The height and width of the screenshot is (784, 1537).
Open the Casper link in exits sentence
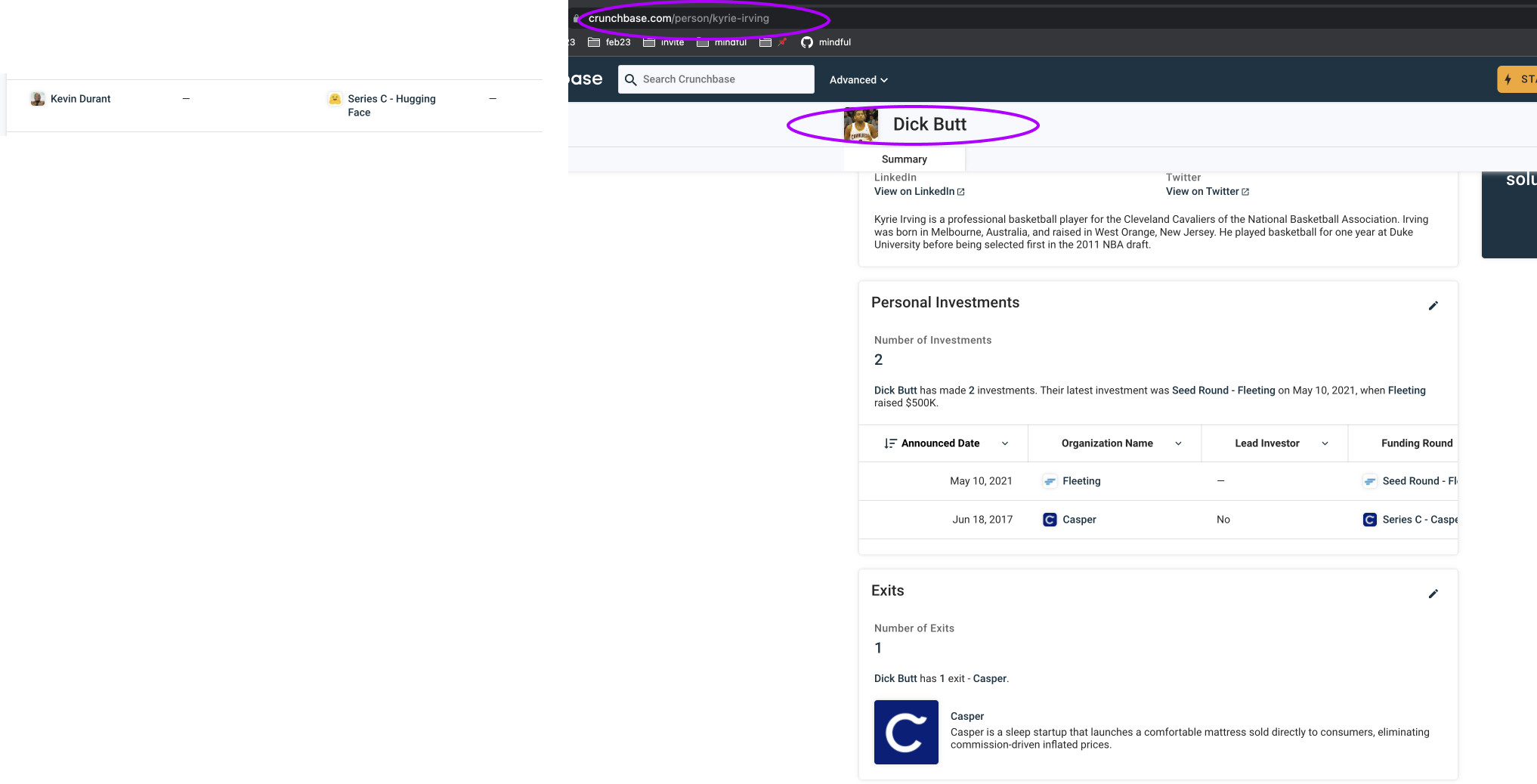(x=990, y=678)
